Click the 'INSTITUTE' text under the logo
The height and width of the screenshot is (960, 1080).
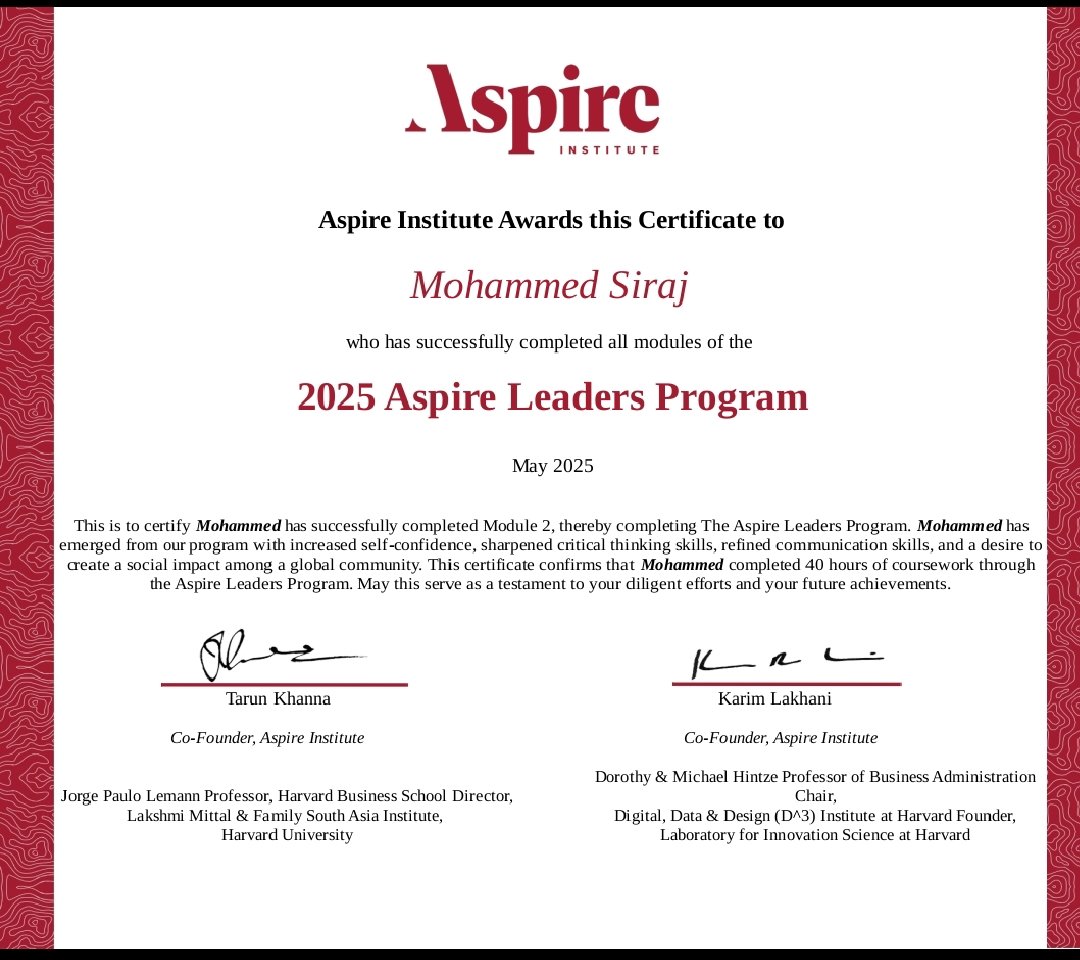tap(610, 149)
